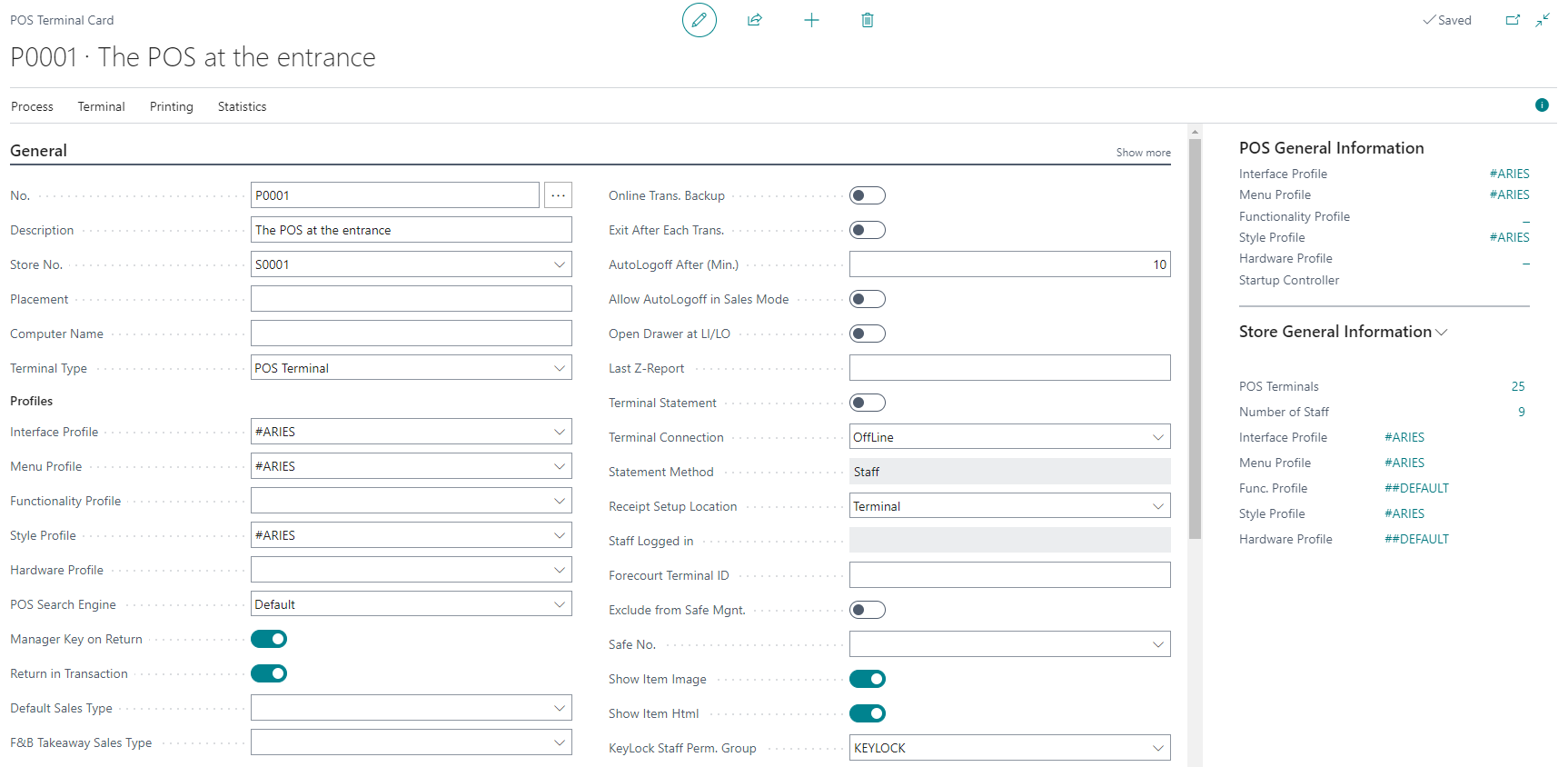Viewport: 1568px width, 767px height.
Task: Click the share icon in header
Action: coord(754,20)
